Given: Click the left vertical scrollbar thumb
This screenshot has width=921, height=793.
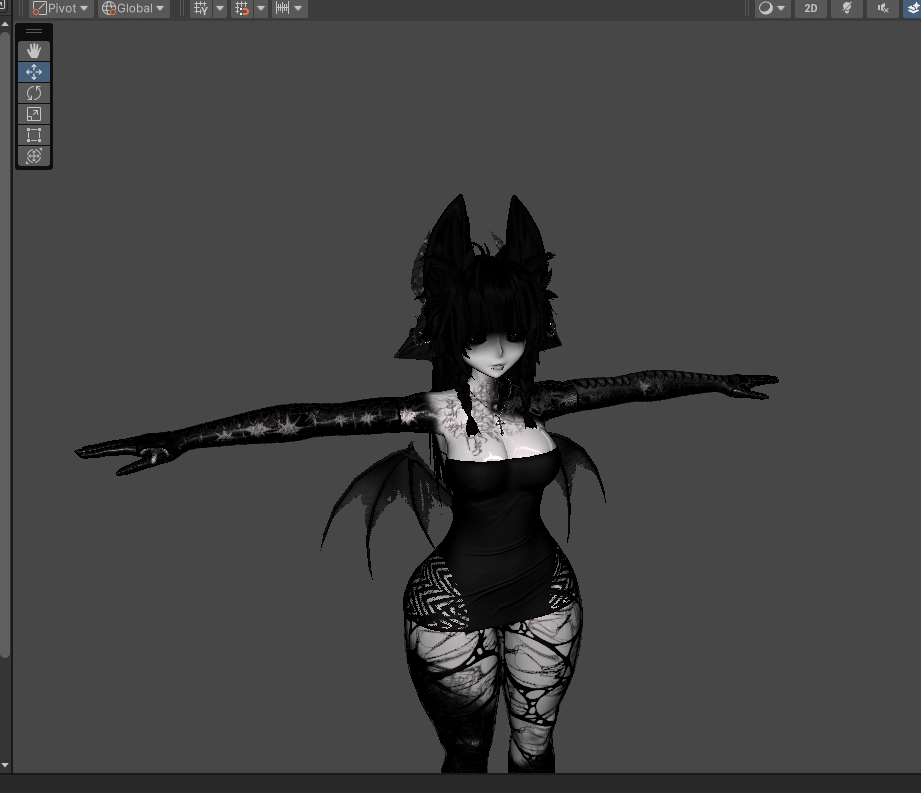Looking at the screenshot, I should tap(5, 344).
